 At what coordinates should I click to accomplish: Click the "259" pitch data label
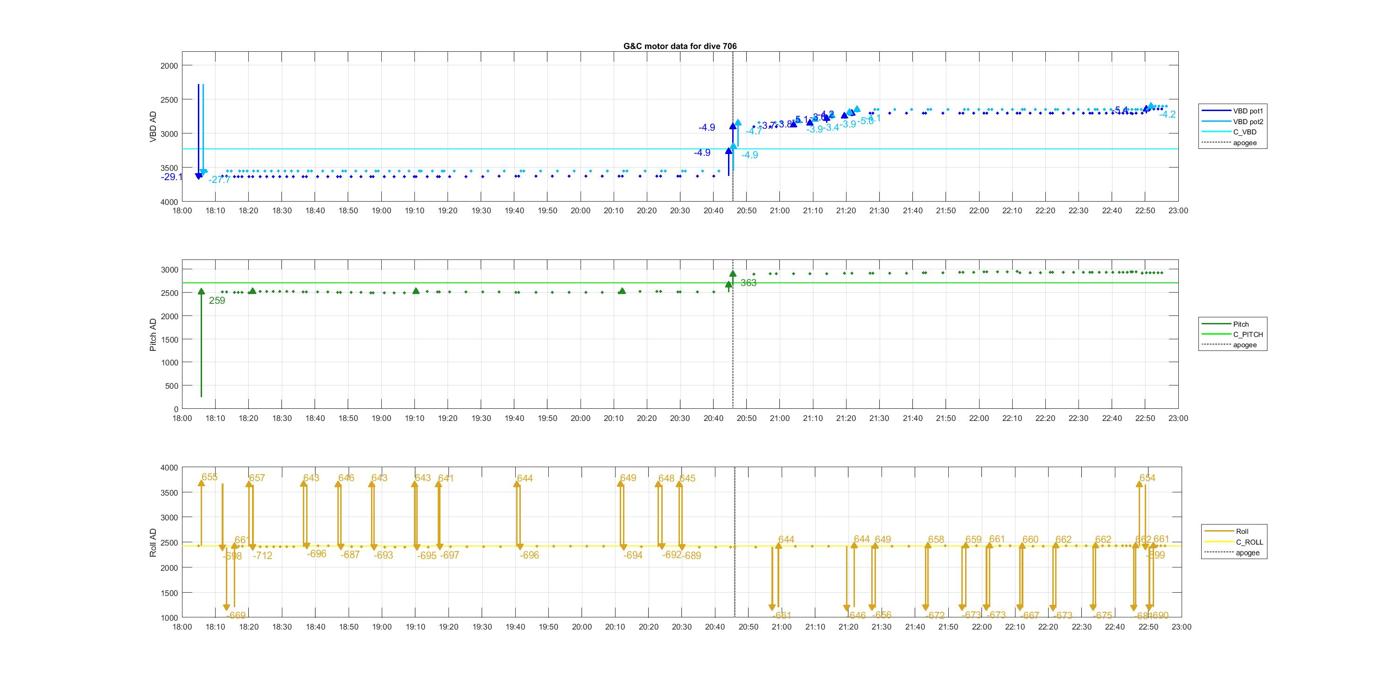[x=217, y=300]
